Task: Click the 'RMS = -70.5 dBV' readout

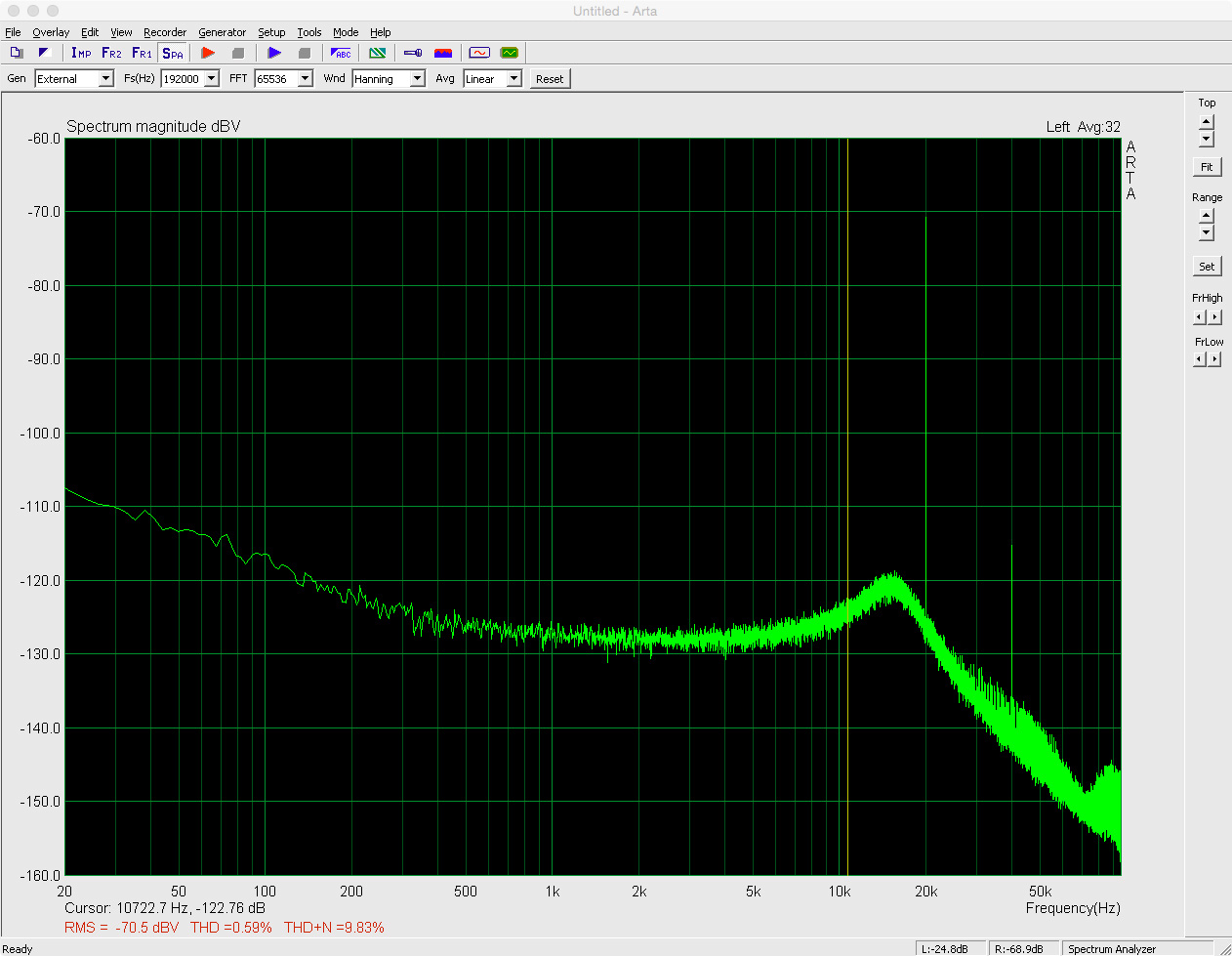Action: pyautogui.click(x=122, y=928)
